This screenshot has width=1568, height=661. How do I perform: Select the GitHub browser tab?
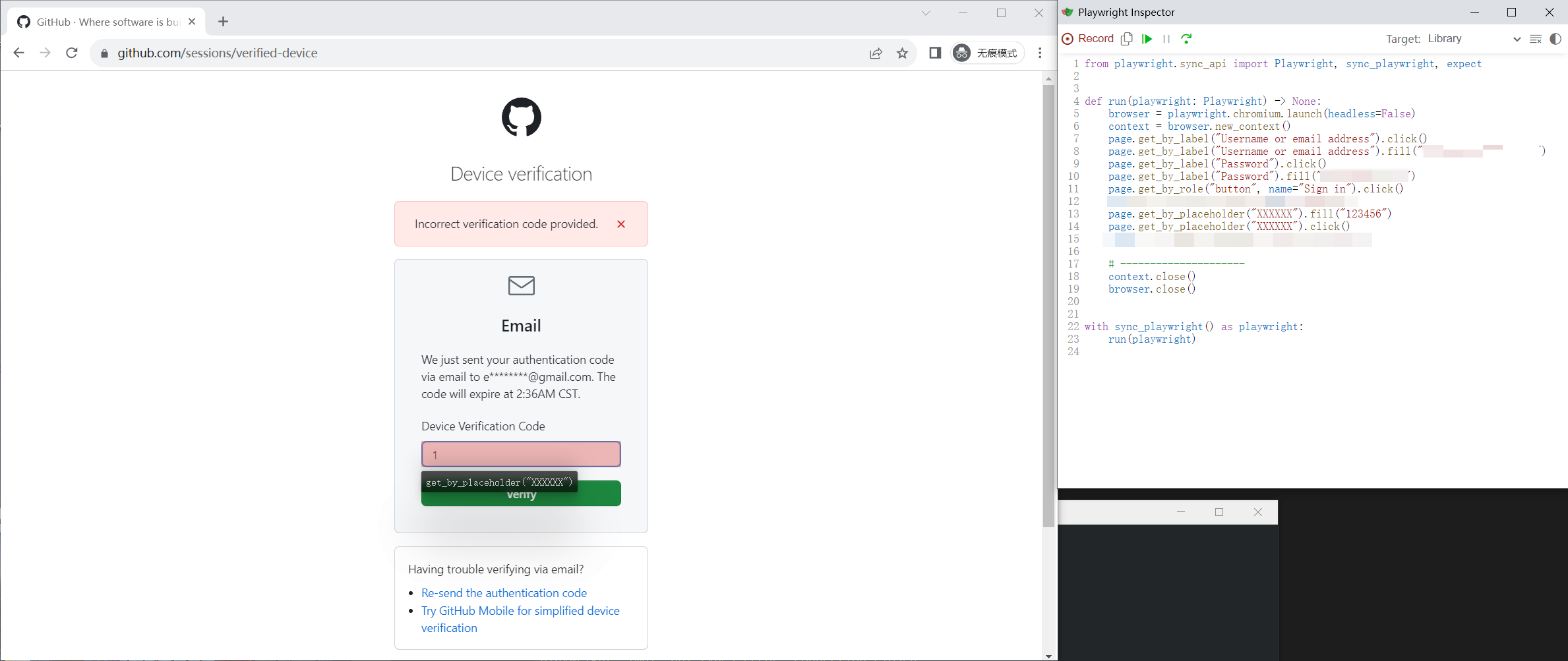(x=107, y=22)
